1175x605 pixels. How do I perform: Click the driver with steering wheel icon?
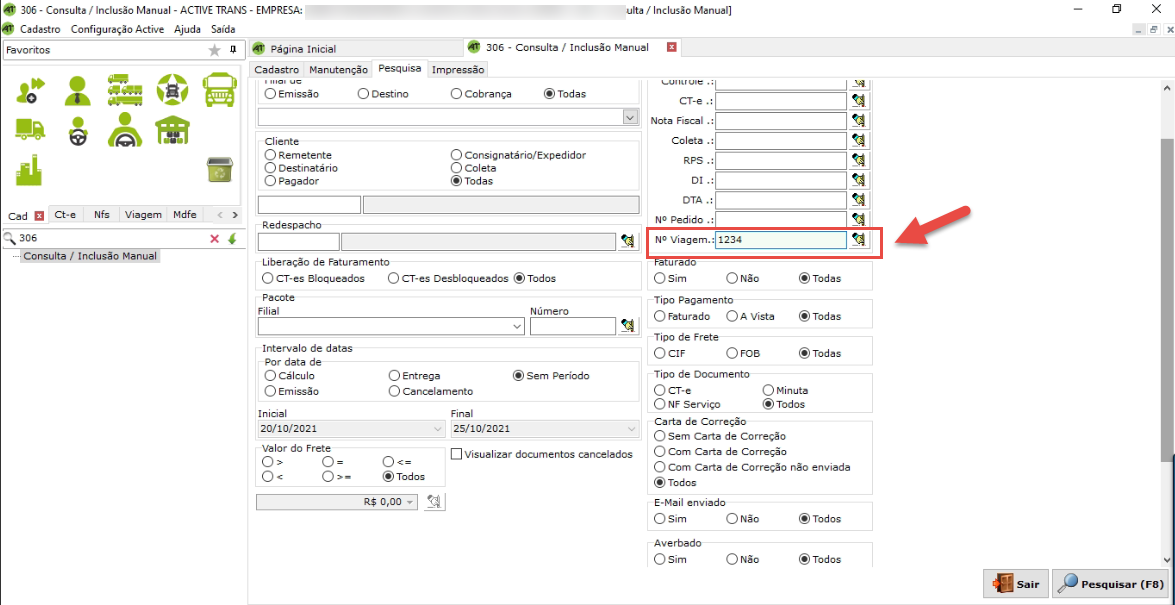tap(77, 130)
